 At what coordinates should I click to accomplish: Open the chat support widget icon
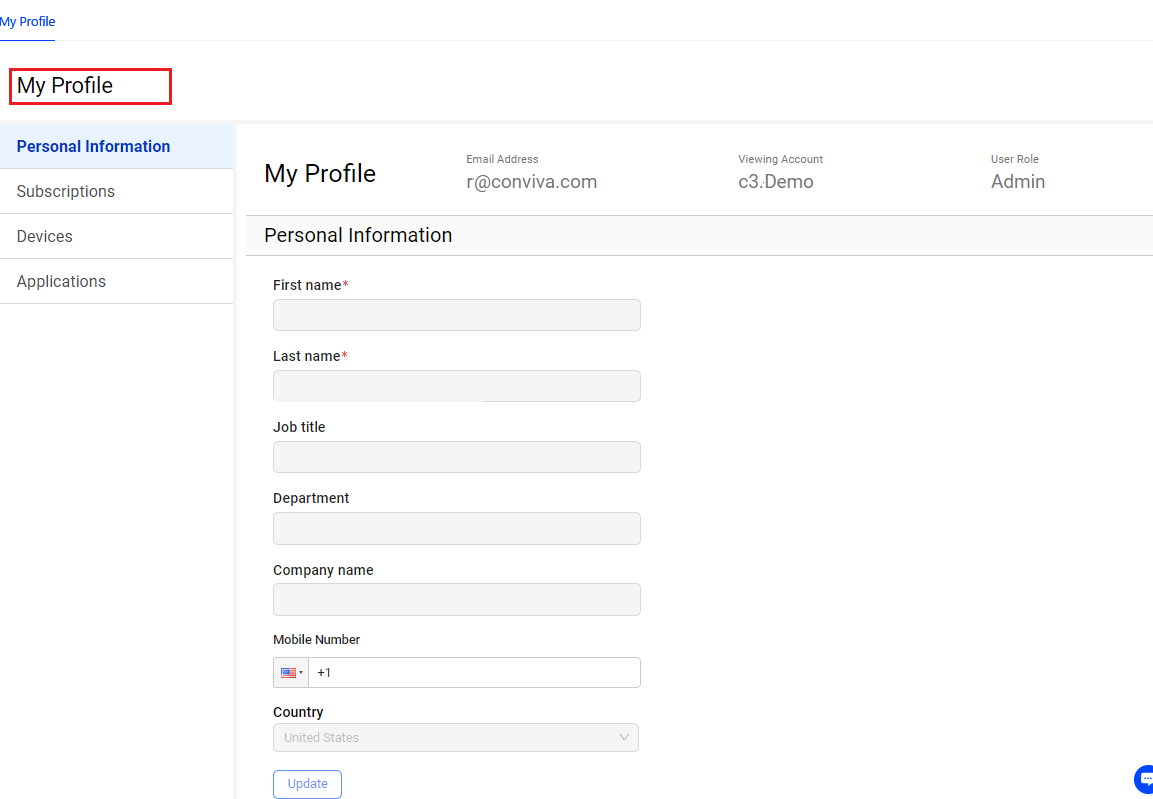(x=1145, y=779)
